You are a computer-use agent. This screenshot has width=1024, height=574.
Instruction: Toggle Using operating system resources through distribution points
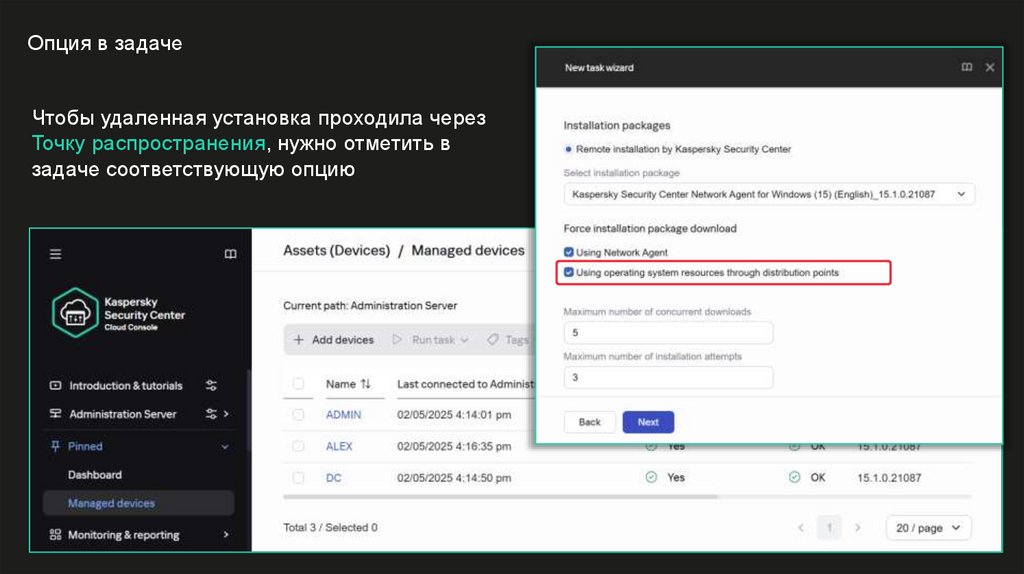tap(568, 272)
